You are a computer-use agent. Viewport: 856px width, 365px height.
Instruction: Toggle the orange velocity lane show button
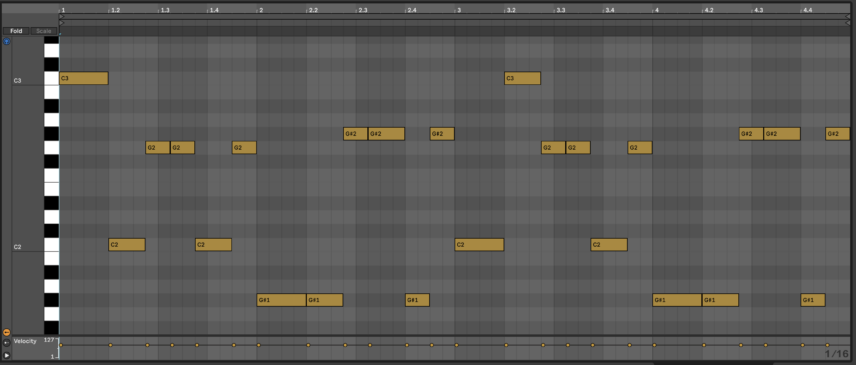(x=7, y=332)
